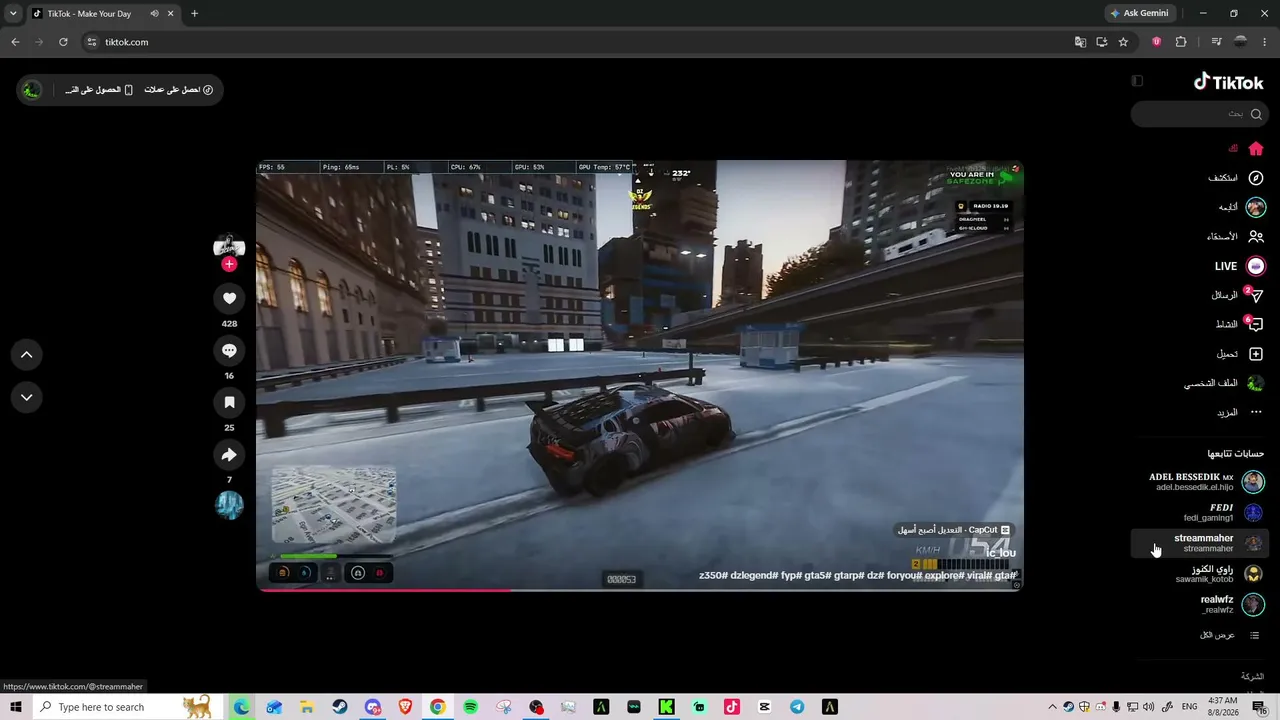Open the Translate page icon in address bar
1280x720 pixels.
click(x=1080, y=42)
